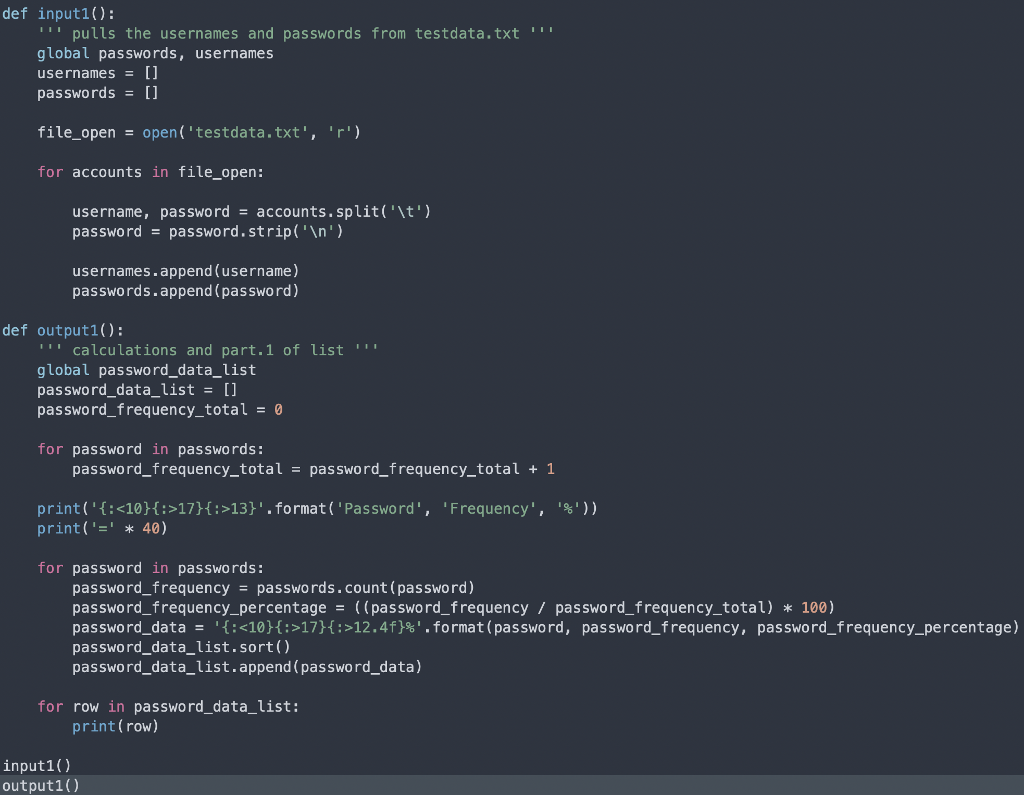The width and height of the screenshot is (1024, 795).
Task: Click the 'def output1():' function definition line
Action: pyautogui.click(x=63, y=331)
